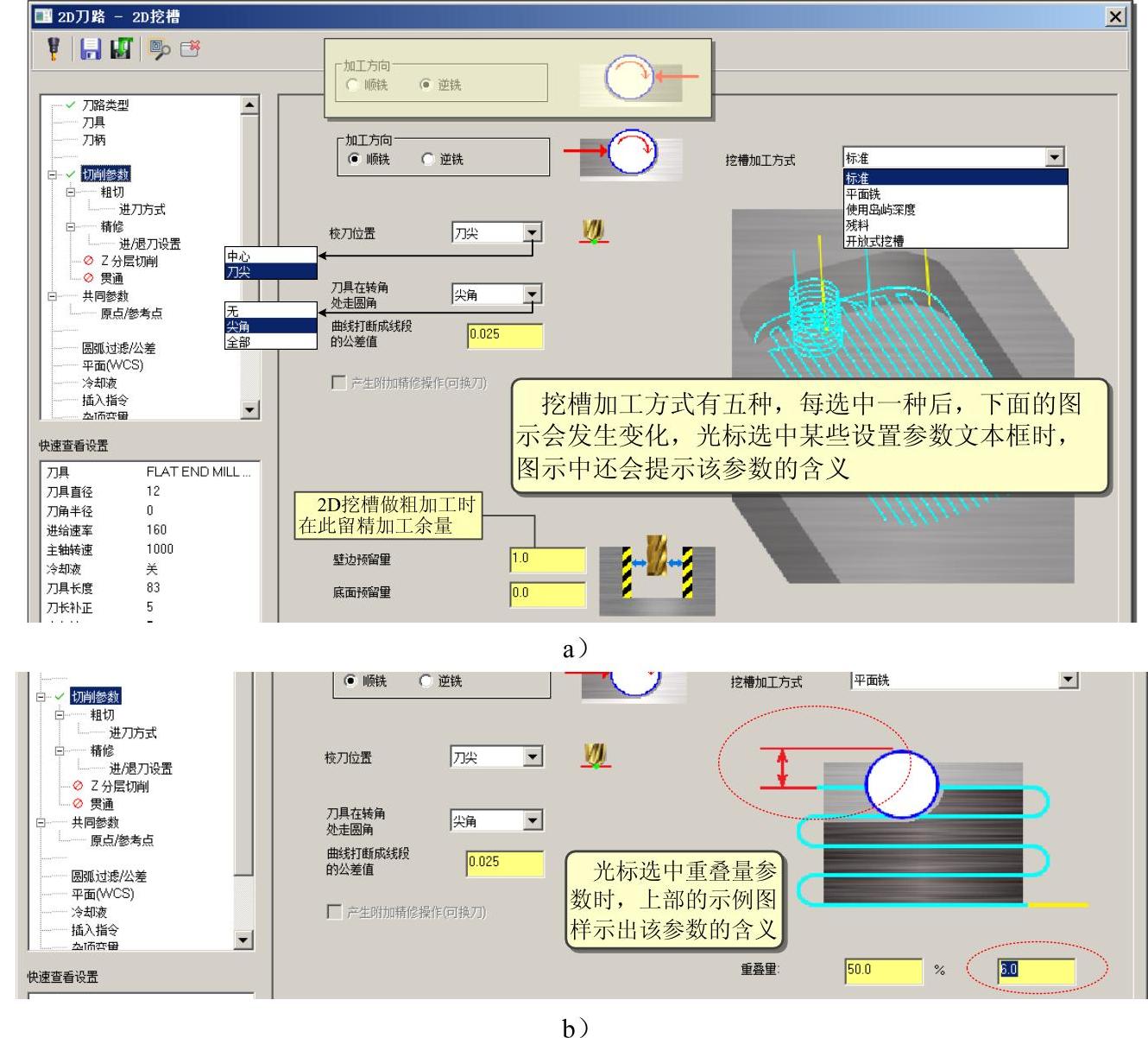
Task: Click the 重叠量 percentage field showing 50.0
Action: [883, 971]
